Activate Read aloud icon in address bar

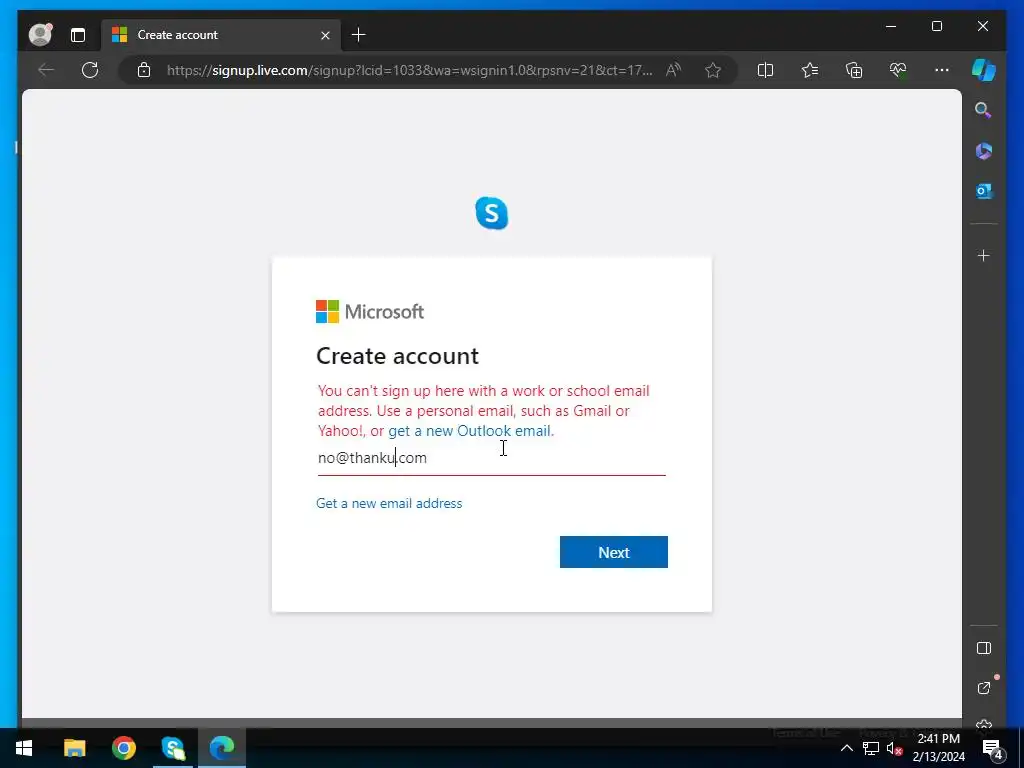(x=673, y=70)
